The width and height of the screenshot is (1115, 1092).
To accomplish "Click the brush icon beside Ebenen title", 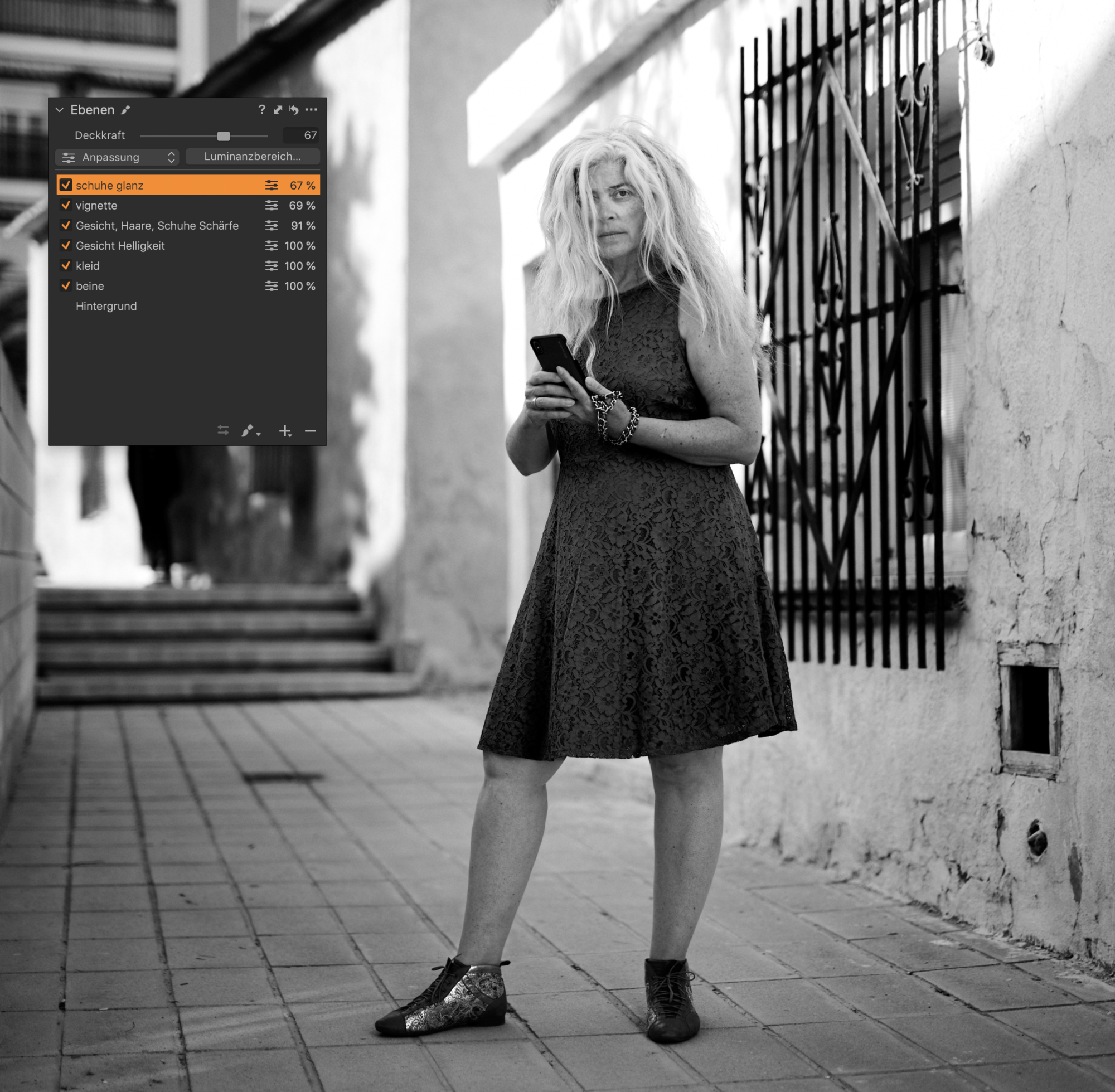I will [125, 110].
